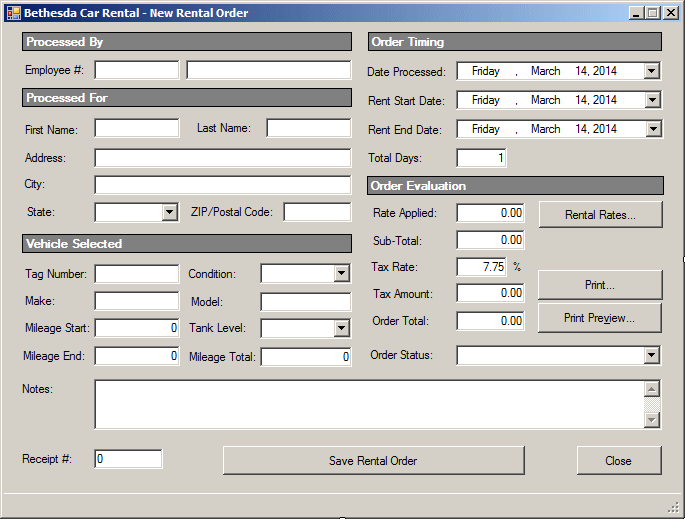685x519 pixels.
Task: Expand the Tank Level combo box
Action: click(x=341, y=329)
